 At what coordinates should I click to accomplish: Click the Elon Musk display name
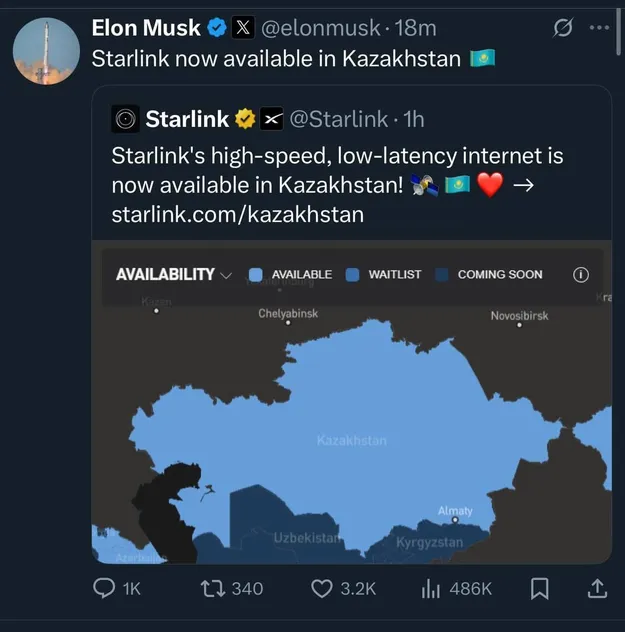tap(145, 28)
